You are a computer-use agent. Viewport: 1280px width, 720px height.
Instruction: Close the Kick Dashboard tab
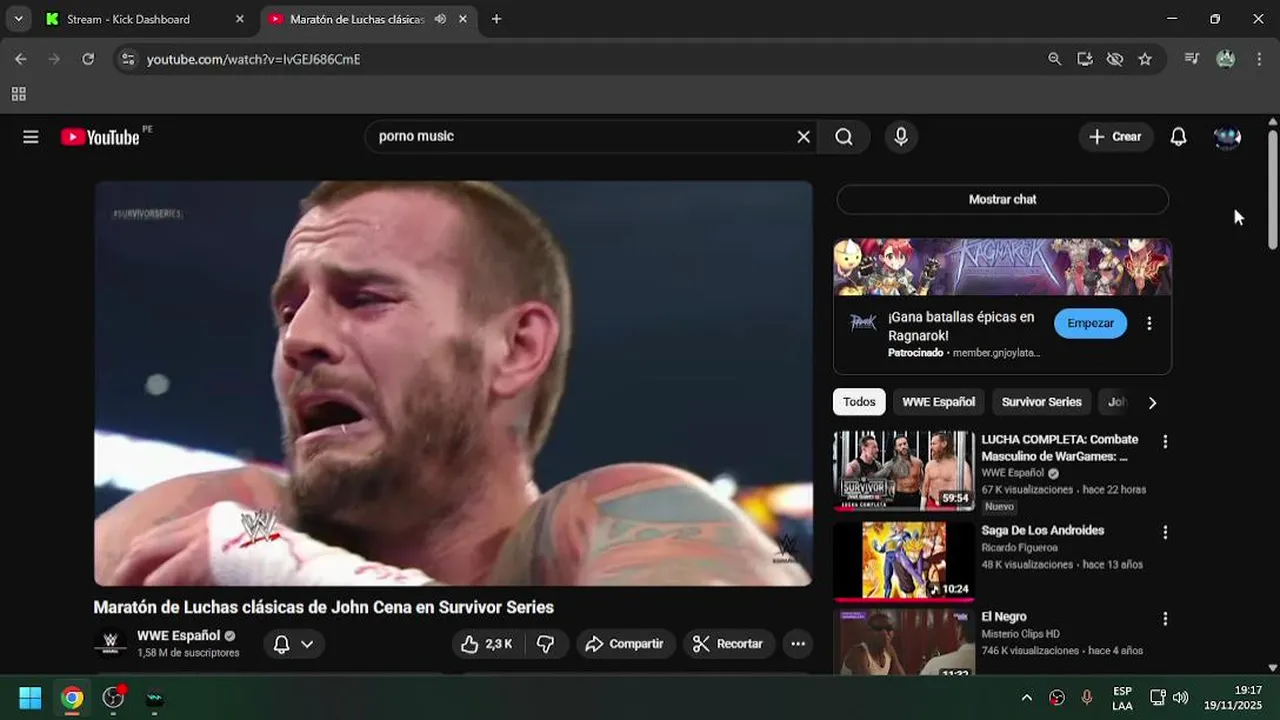coord(239,19)
